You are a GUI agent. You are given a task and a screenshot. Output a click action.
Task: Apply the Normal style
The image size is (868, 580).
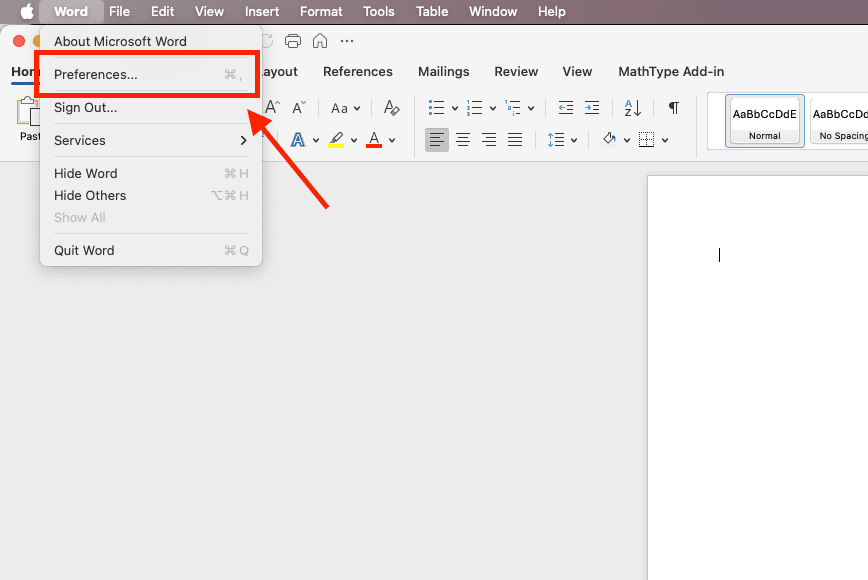pos(764,121)
